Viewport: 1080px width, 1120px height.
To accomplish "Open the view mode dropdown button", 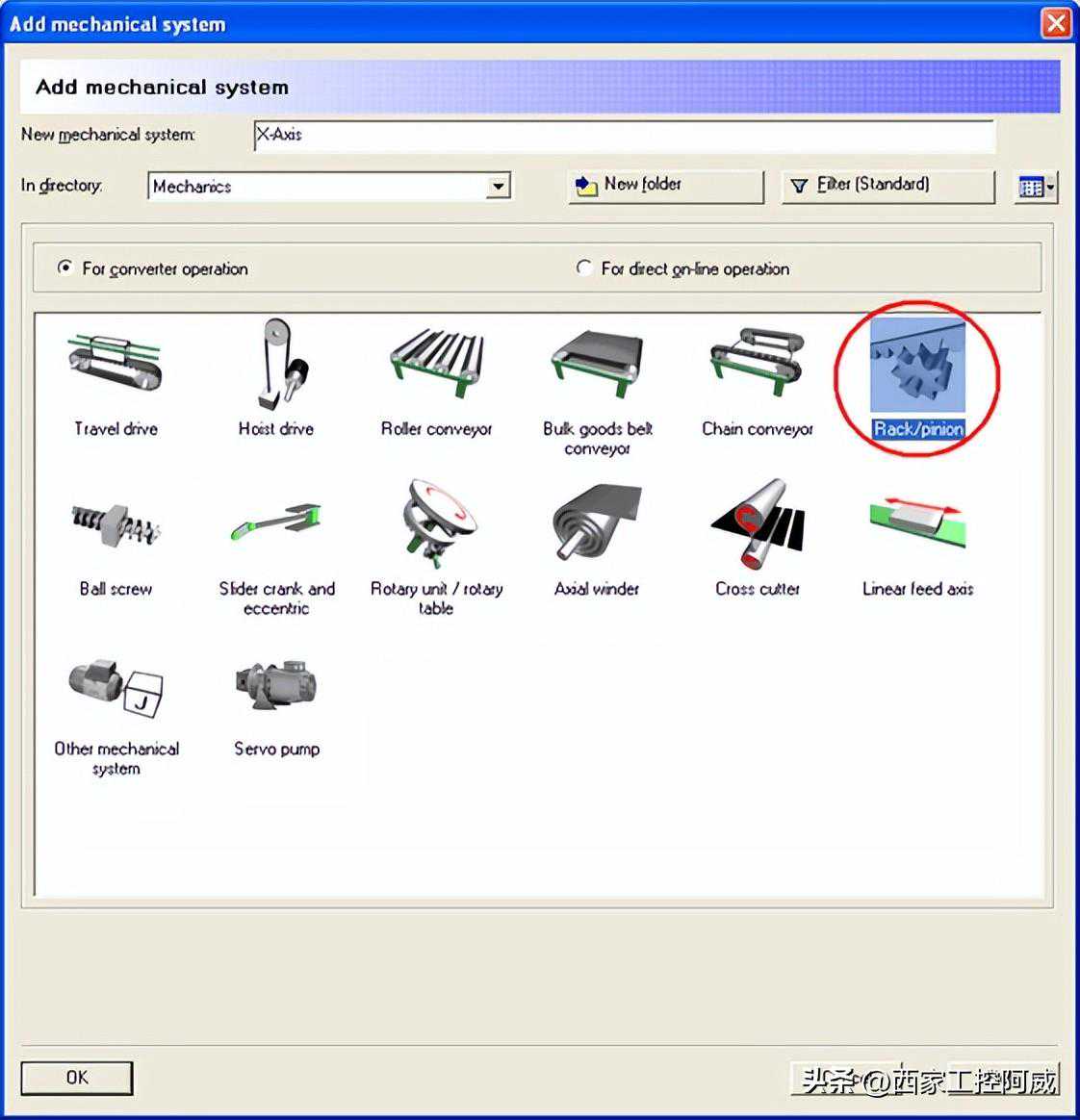I will (x=1036, y=187).
